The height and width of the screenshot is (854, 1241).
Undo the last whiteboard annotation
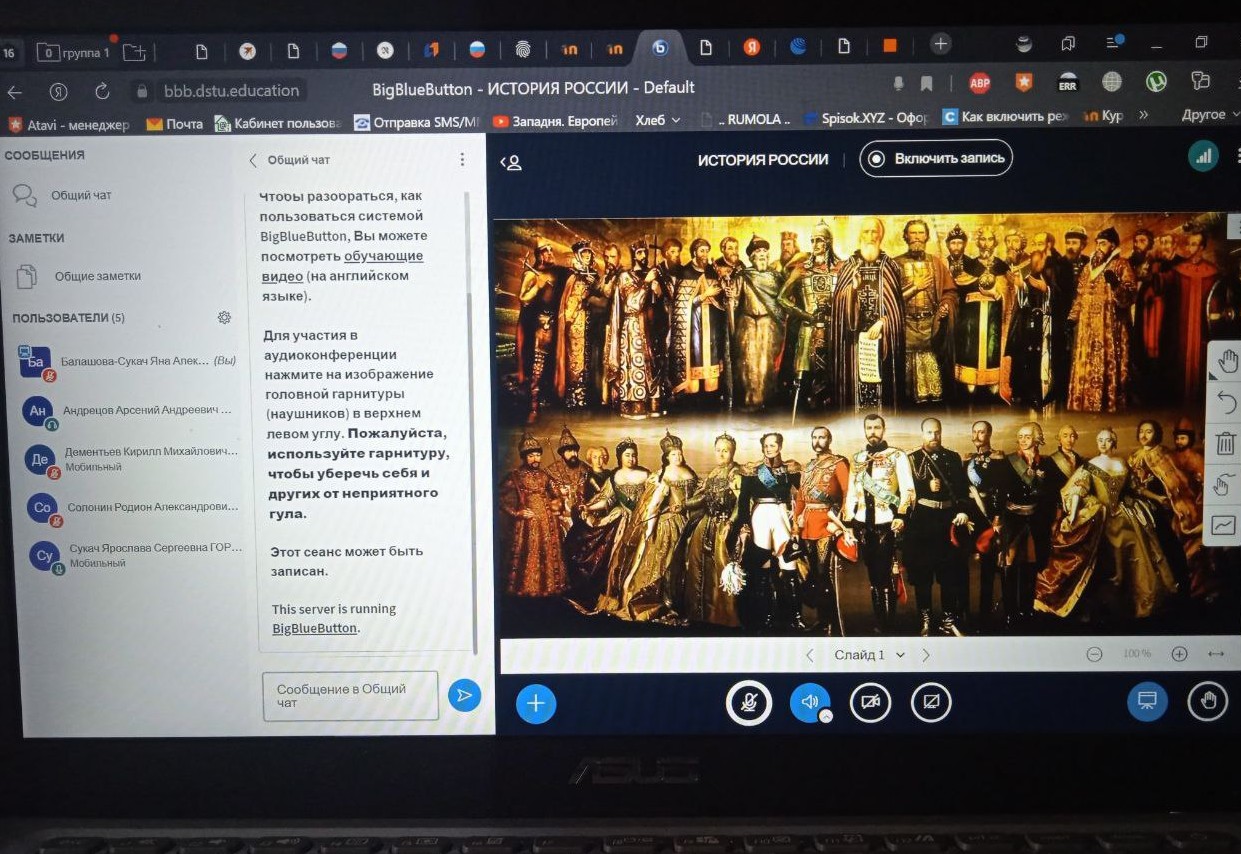click(x=1227, y=402)
